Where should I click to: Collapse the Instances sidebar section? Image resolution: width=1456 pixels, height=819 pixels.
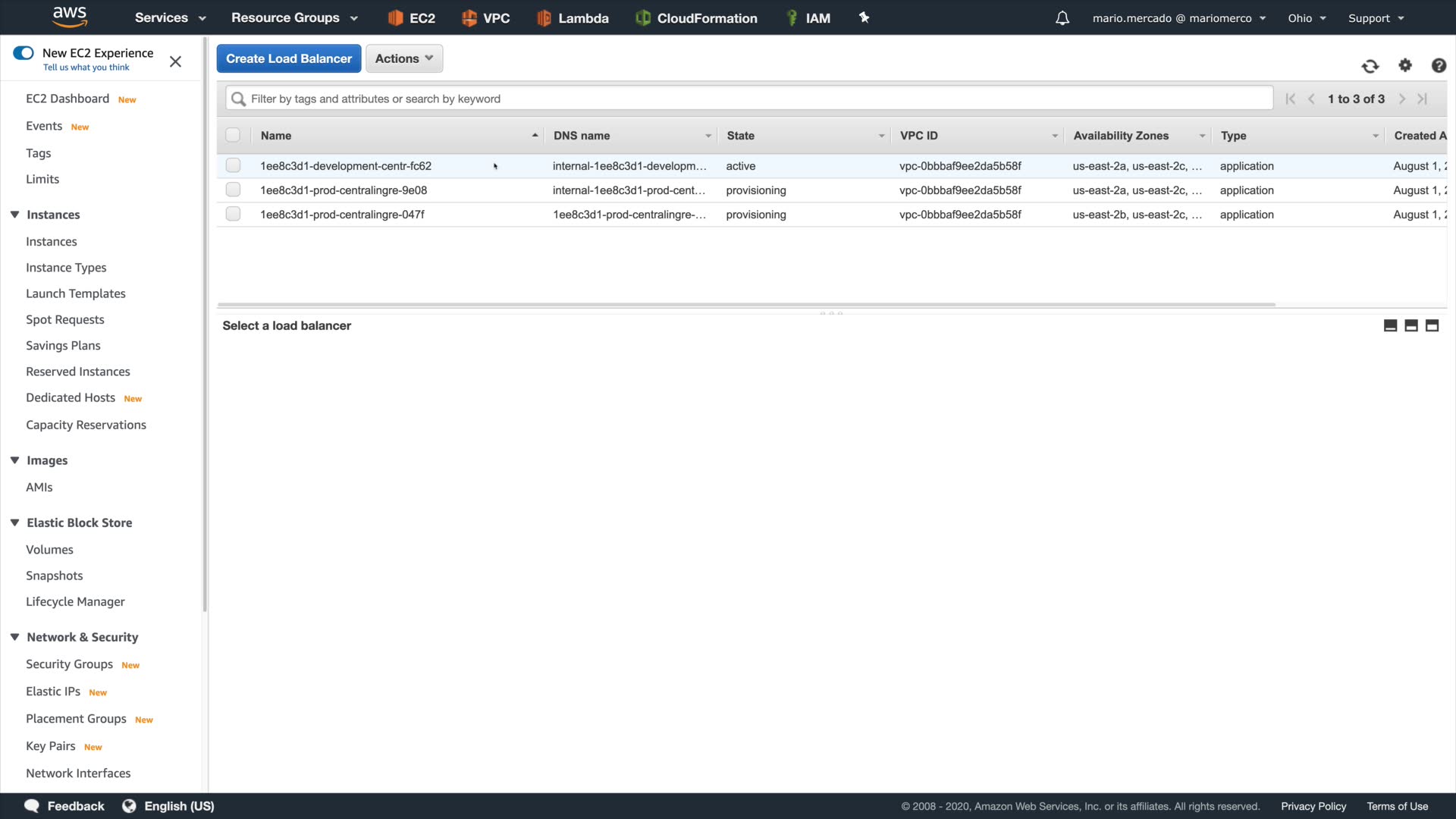click(14, 215)
